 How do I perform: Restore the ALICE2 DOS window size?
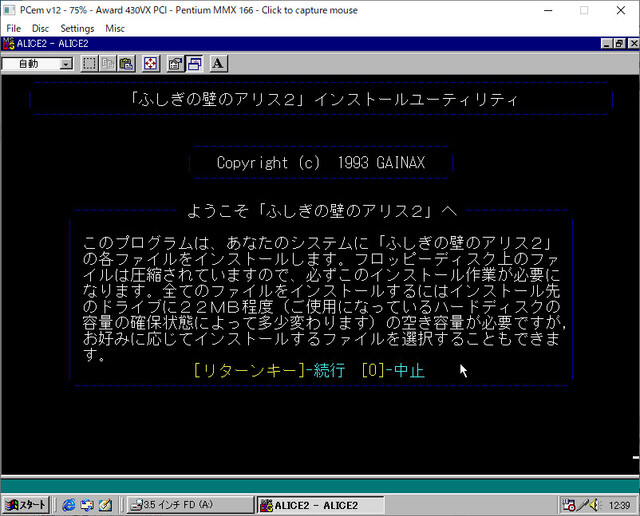point(620,44)
